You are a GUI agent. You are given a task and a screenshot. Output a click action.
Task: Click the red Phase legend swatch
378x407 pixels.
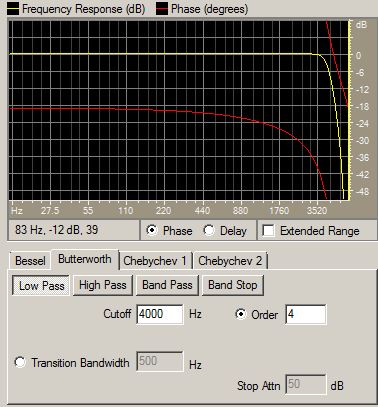(162, 9)
